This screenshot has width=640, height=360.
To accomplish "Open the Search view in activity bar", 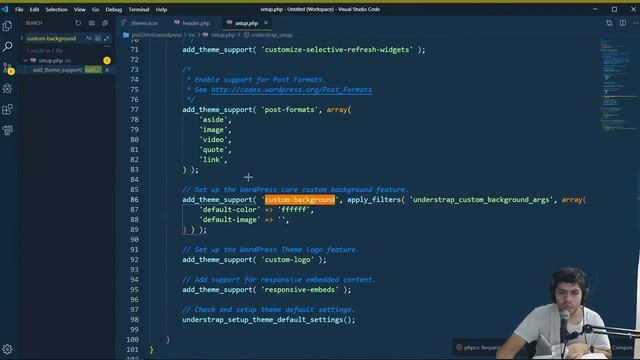I will tap(7, 47).
